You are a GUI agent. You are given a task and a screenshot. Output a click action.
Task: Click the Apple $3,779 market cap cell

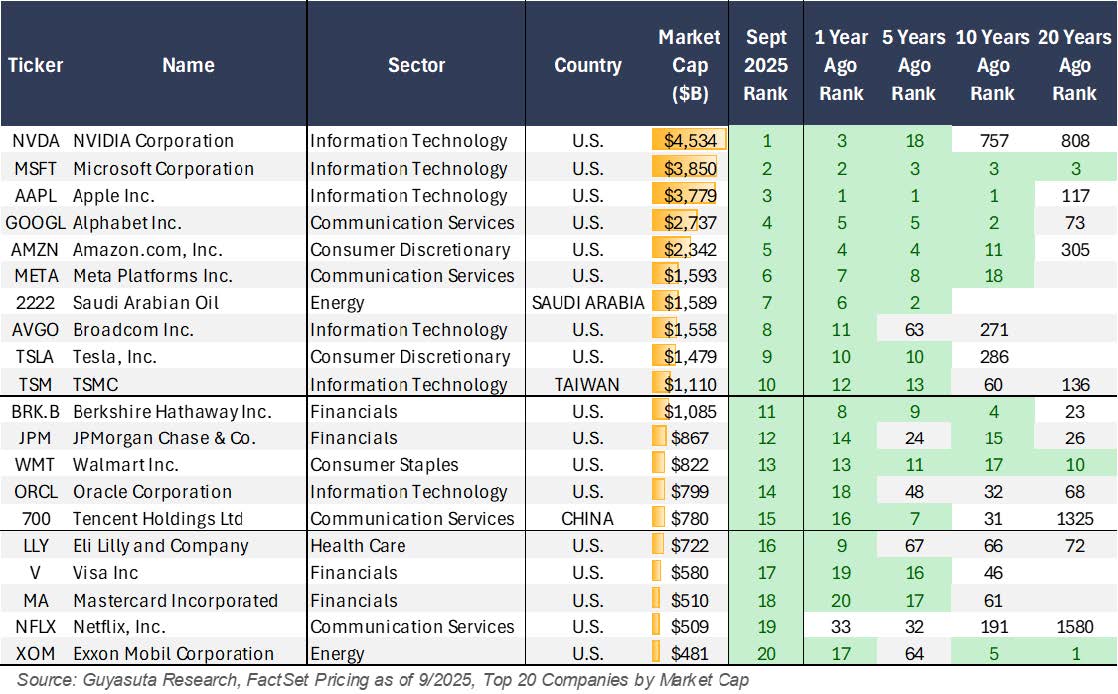coord(689,195)
